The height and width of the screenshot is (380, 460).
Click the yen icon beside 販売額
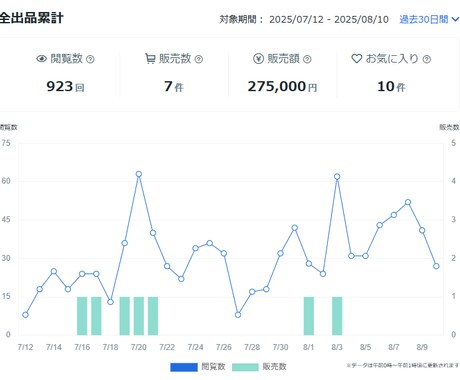click(x=258, y=59)
